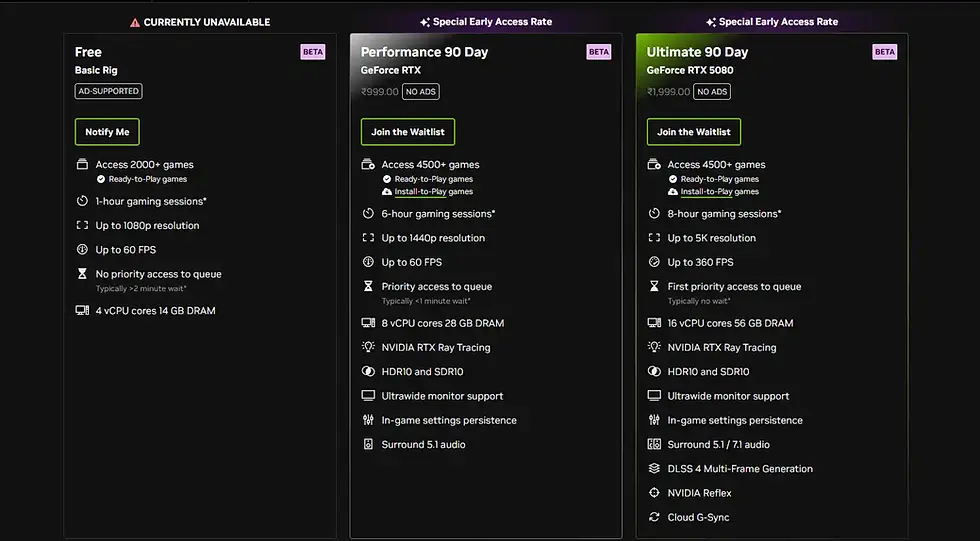
Task: Click clock icon beside 1-hour gaming sessions
Action: coord(82,201)
